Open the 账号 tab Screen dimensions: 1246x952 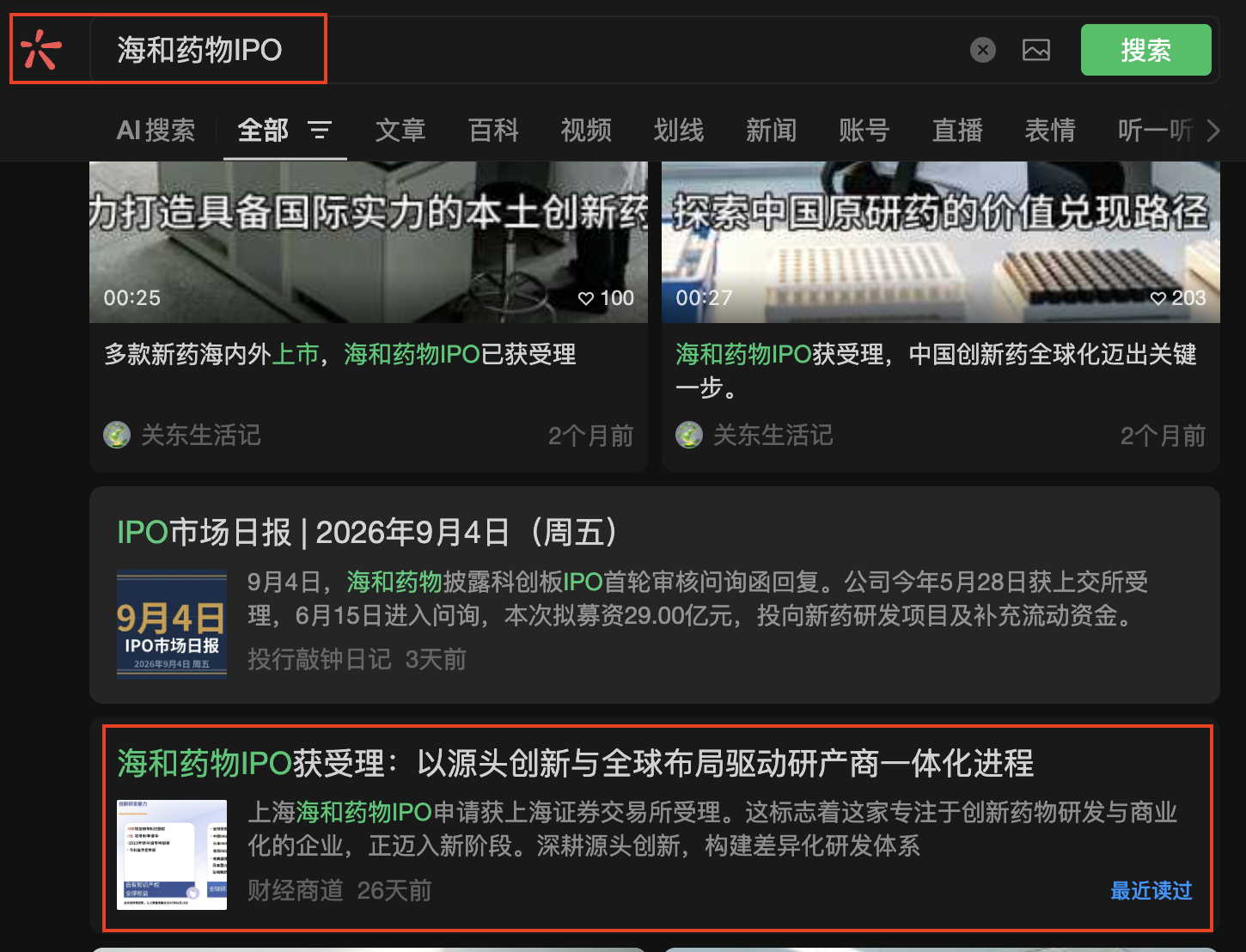point(864,131)
